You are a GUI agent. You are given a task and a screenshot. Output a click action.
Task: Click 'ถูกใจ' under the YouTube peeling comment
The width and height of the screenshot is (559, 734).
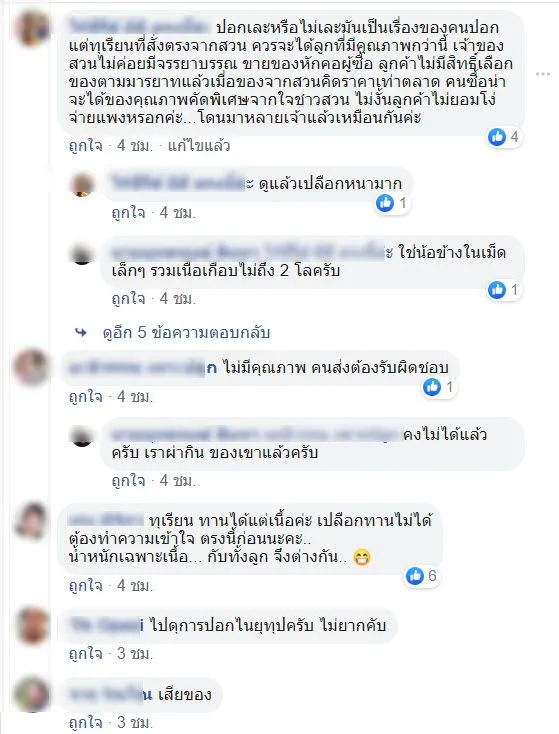tap(85, 653)
